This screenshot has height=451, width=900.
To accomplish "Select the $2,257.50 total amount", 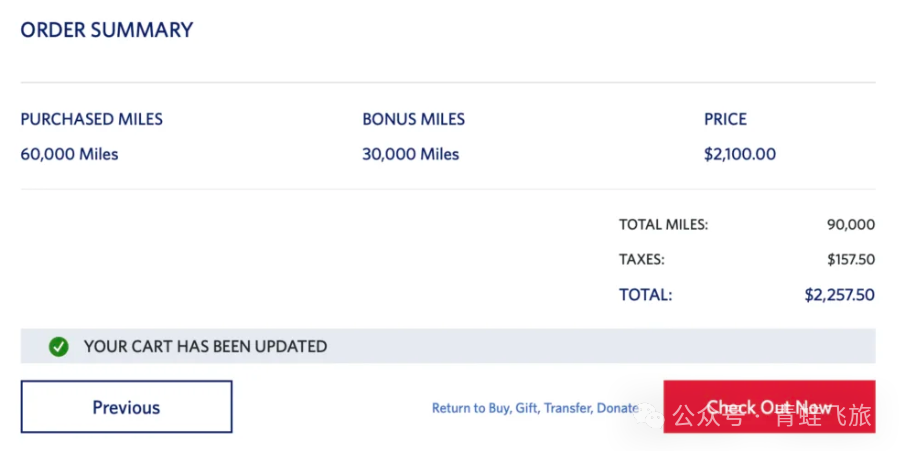I will coord(840,295).
